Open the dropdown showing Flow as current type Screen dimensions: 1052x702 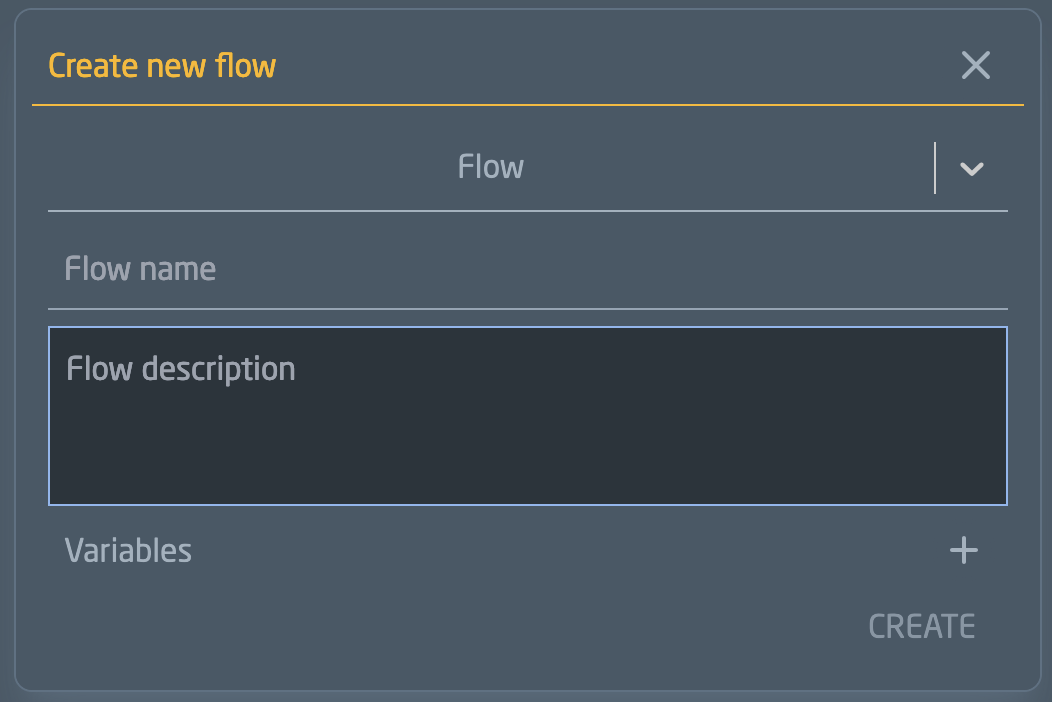(x=969, y=168)
